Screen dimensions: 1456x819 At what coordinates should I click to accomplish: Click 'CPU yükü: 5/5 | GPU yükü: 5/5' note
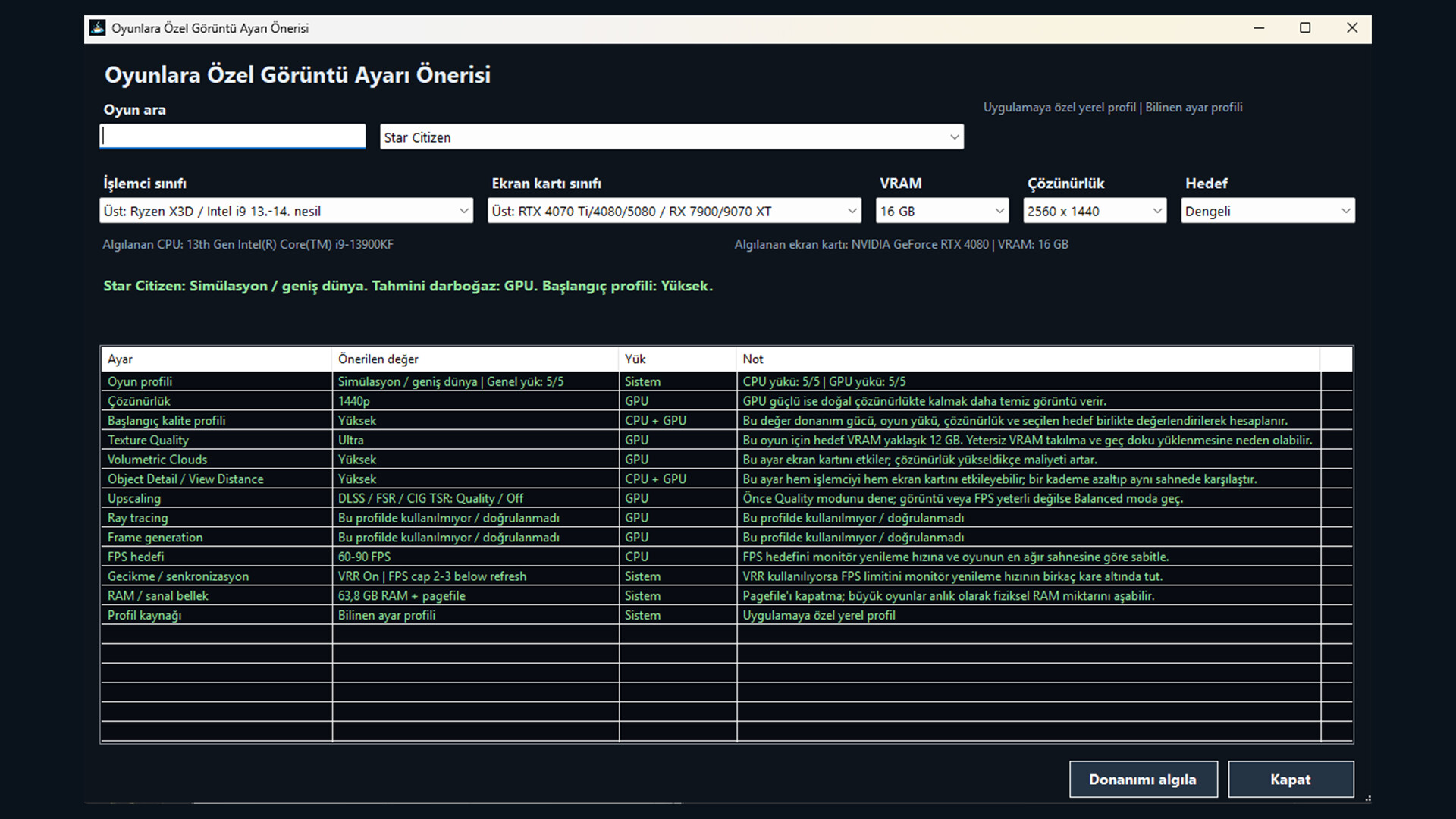[1028, 381]
